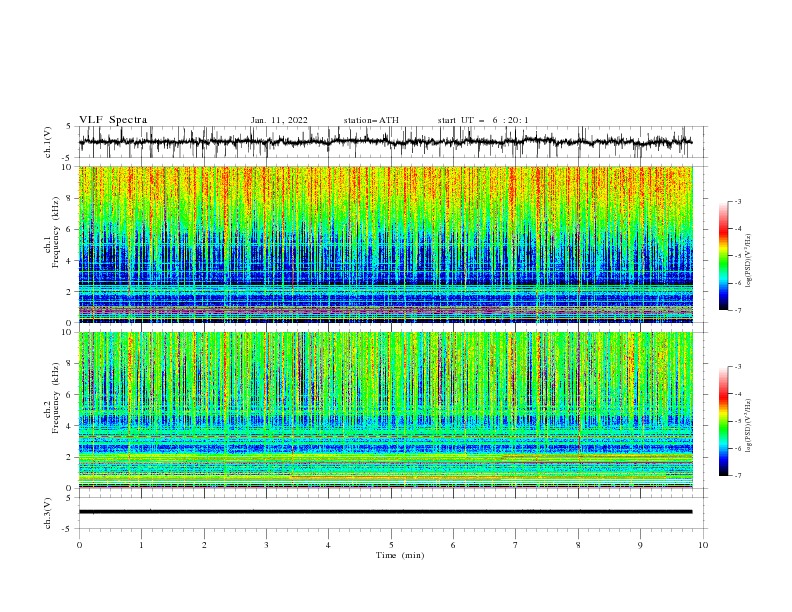The width and height of the screenshot is (792, 612).
Task: Click the "-3" label on ch.2 color bar
Action: 738,367
